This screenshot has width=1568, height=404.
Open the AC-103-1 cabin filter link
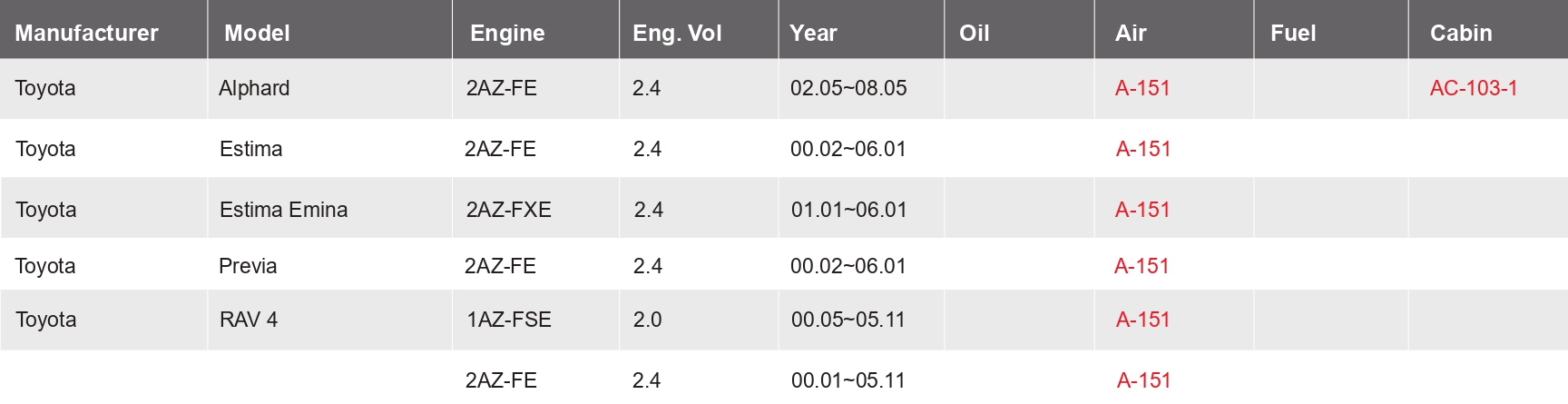1474,88
